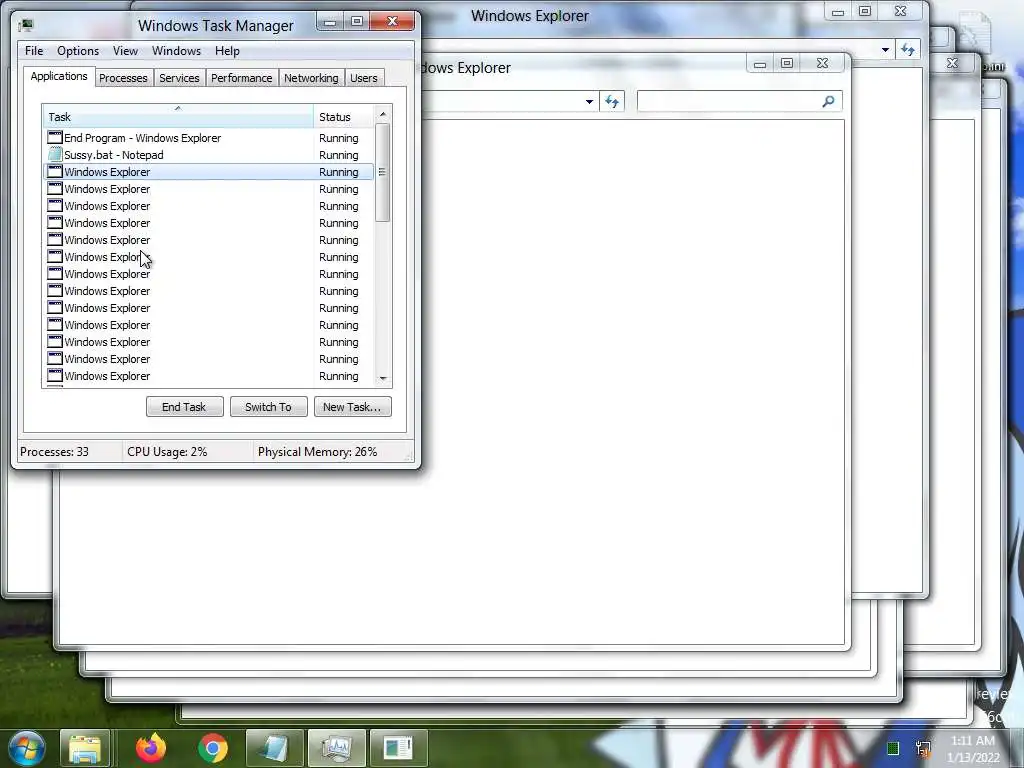Click the CPU Usage: 2% status entry
The height and width of the screenshot is (768, 1024).
pos(187,452)
